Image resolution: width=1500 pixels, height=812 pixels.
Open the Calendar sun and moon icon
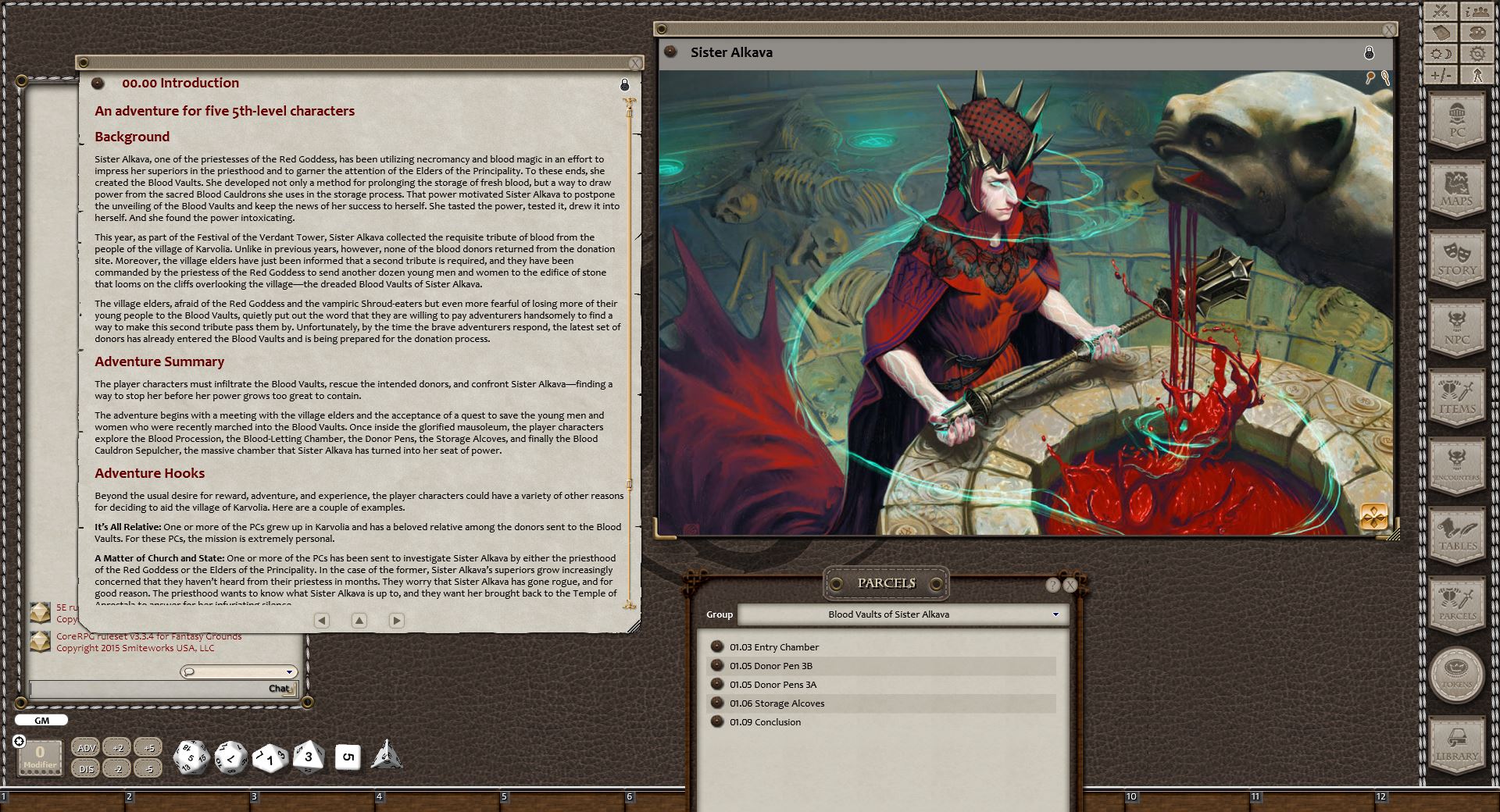coord(1441,54)
